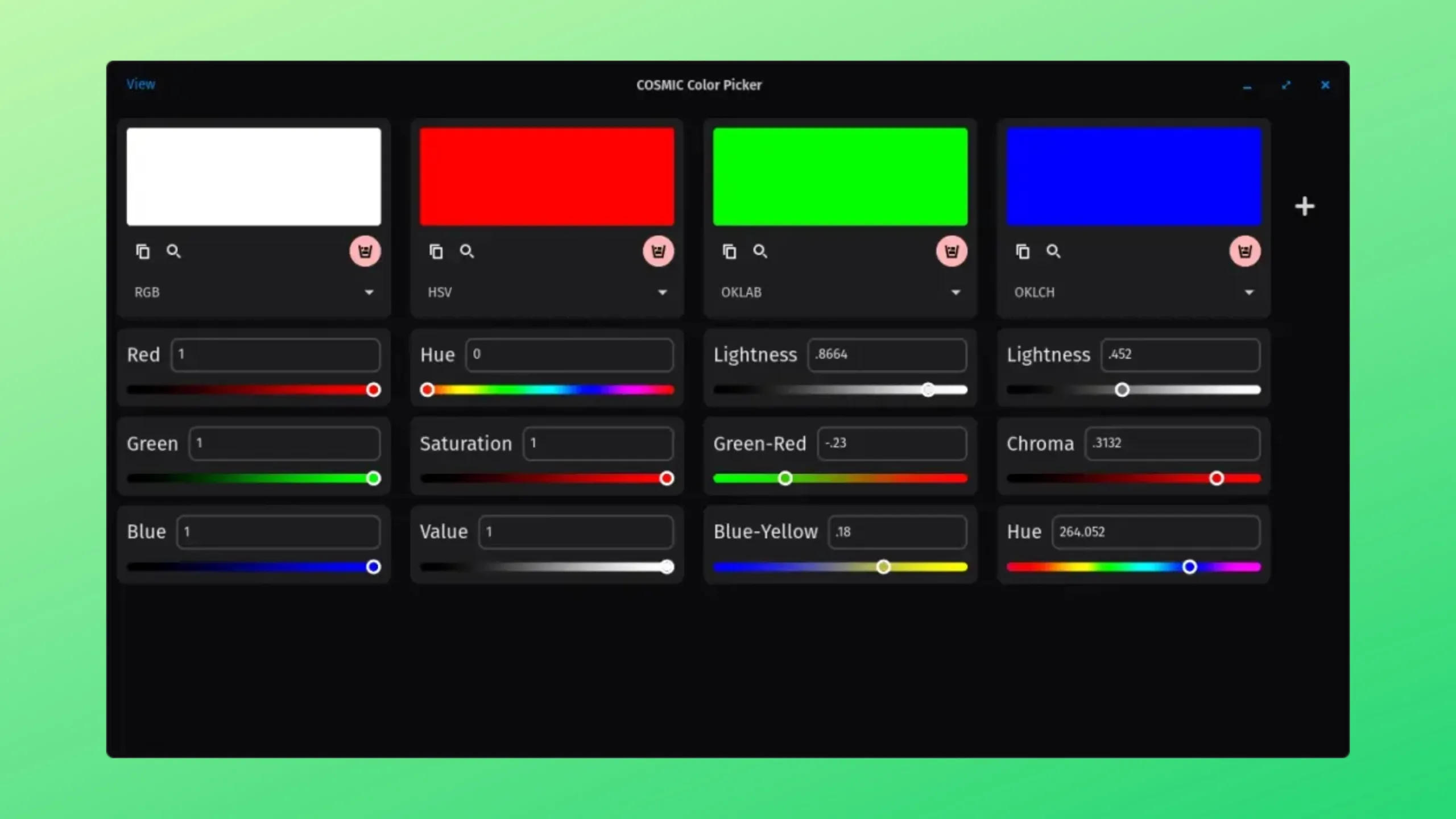Focus the Green value input field
1456x819 pixels.
coord(285,443)
